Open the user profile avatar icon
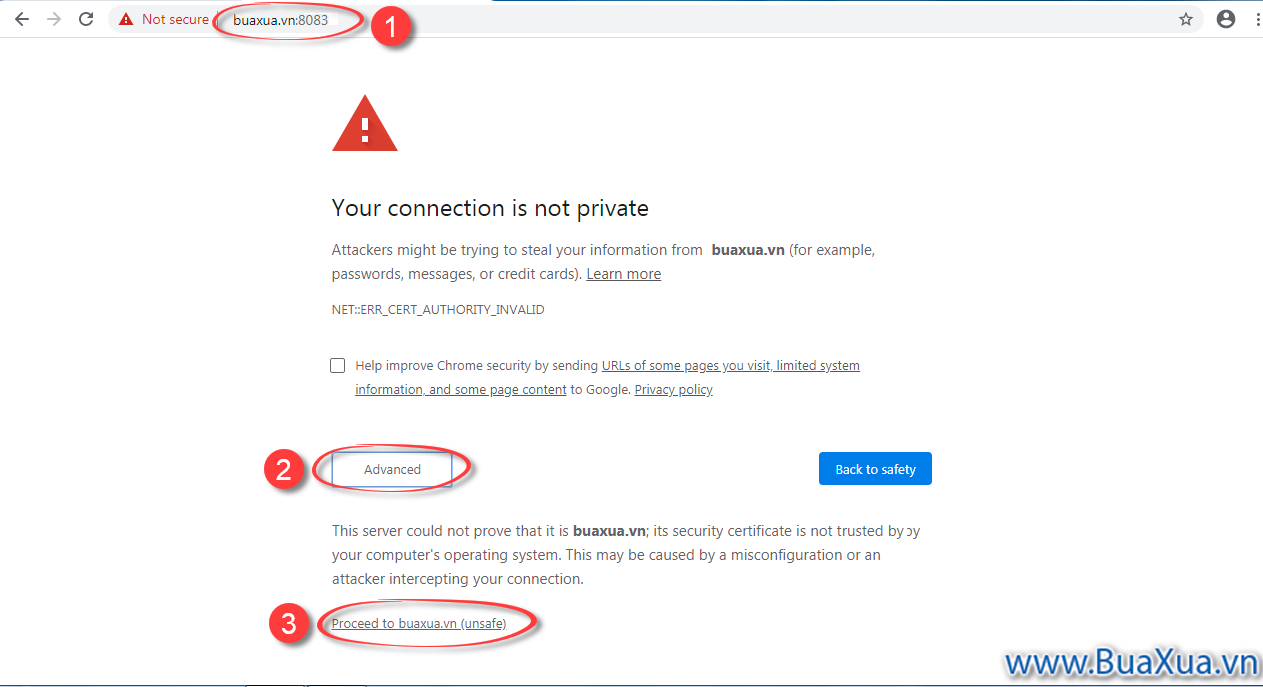 1226,19
